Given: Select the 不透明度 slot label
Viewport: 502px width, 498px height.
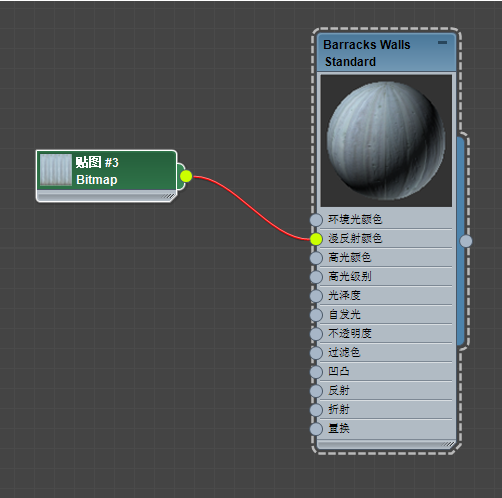Looking at the screenshot, I should pyautogui.click(x=350, y=333).
